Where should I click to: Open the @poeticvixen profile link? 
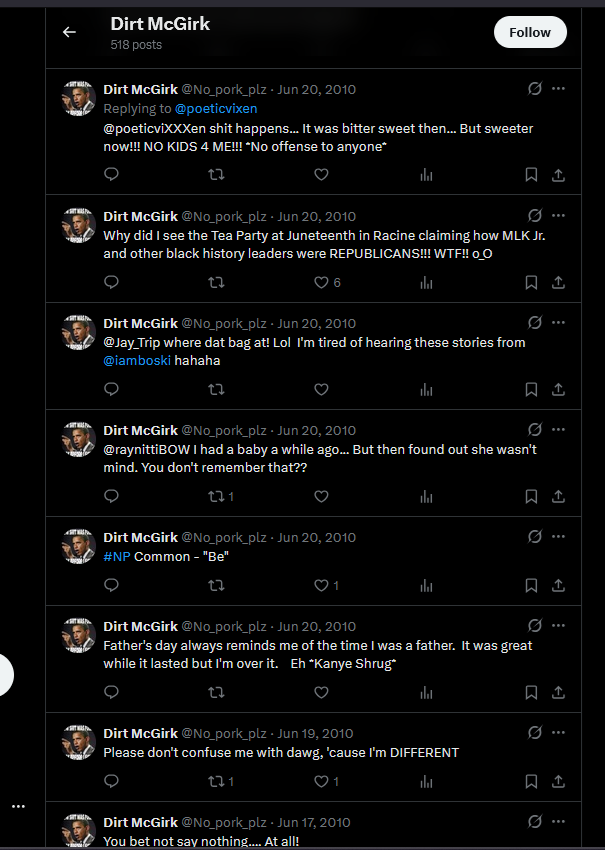point(216,108)
